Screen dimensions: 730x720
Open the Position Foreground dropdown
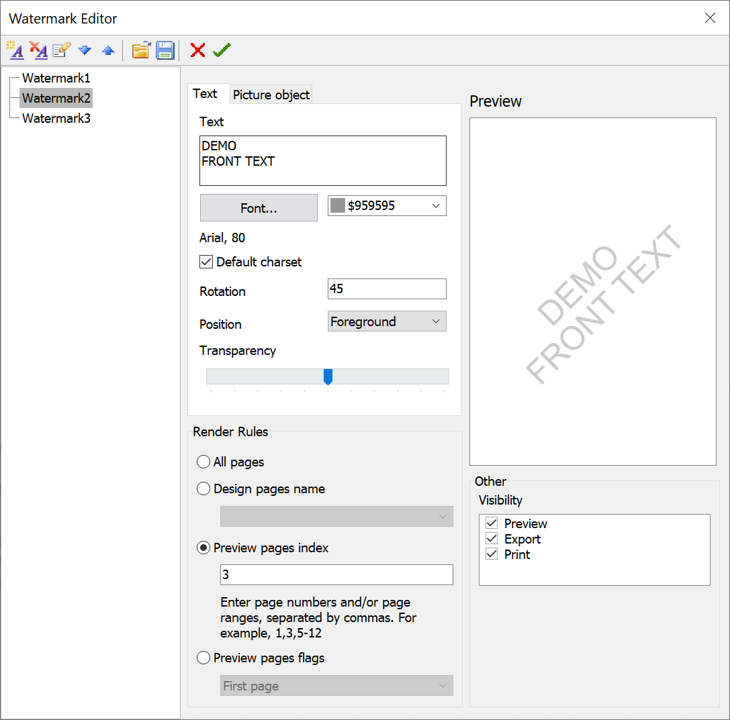(x=387, y=322)
